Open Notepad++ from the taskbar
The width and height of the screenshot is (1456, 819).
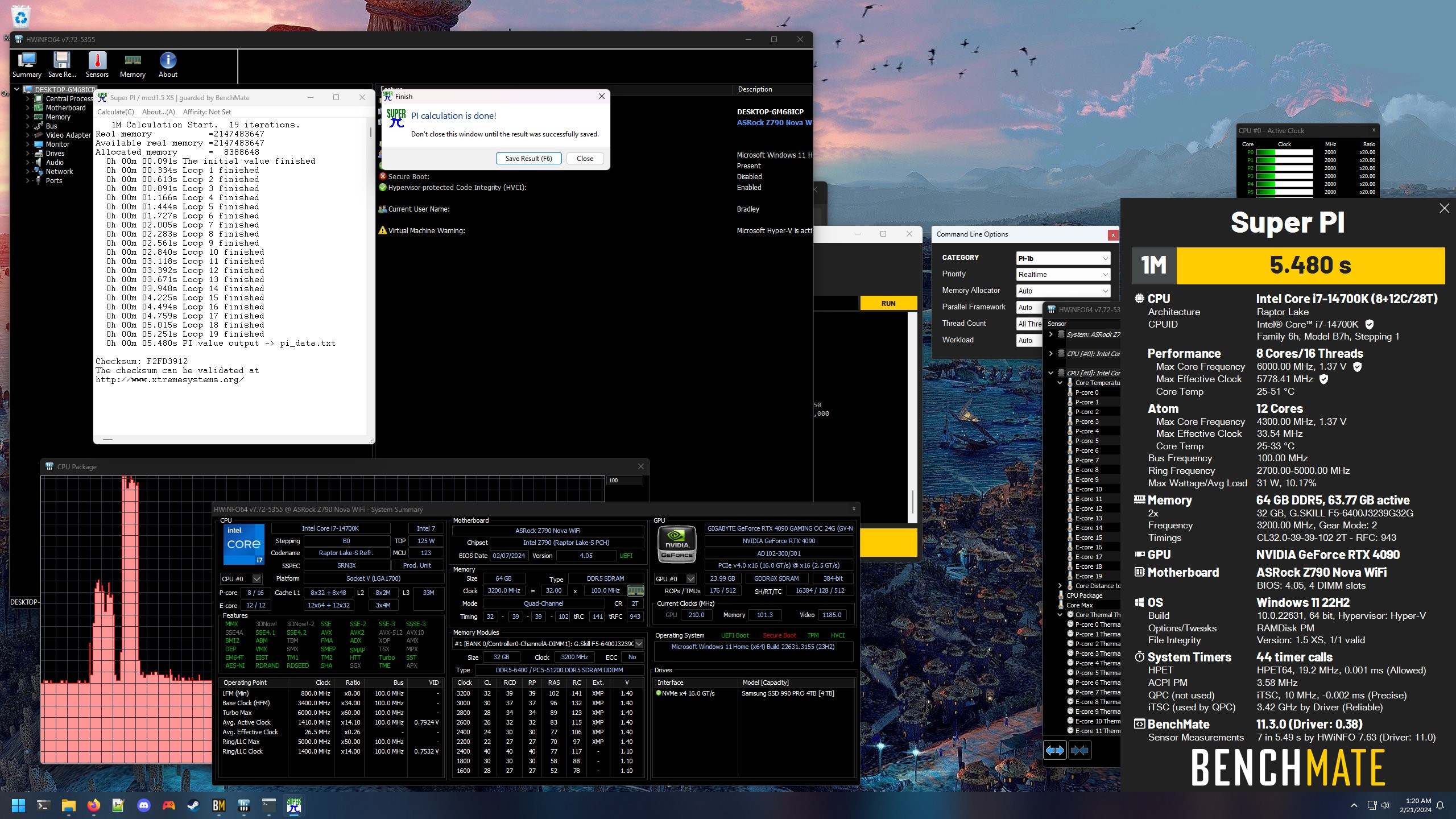pos(118,805)
